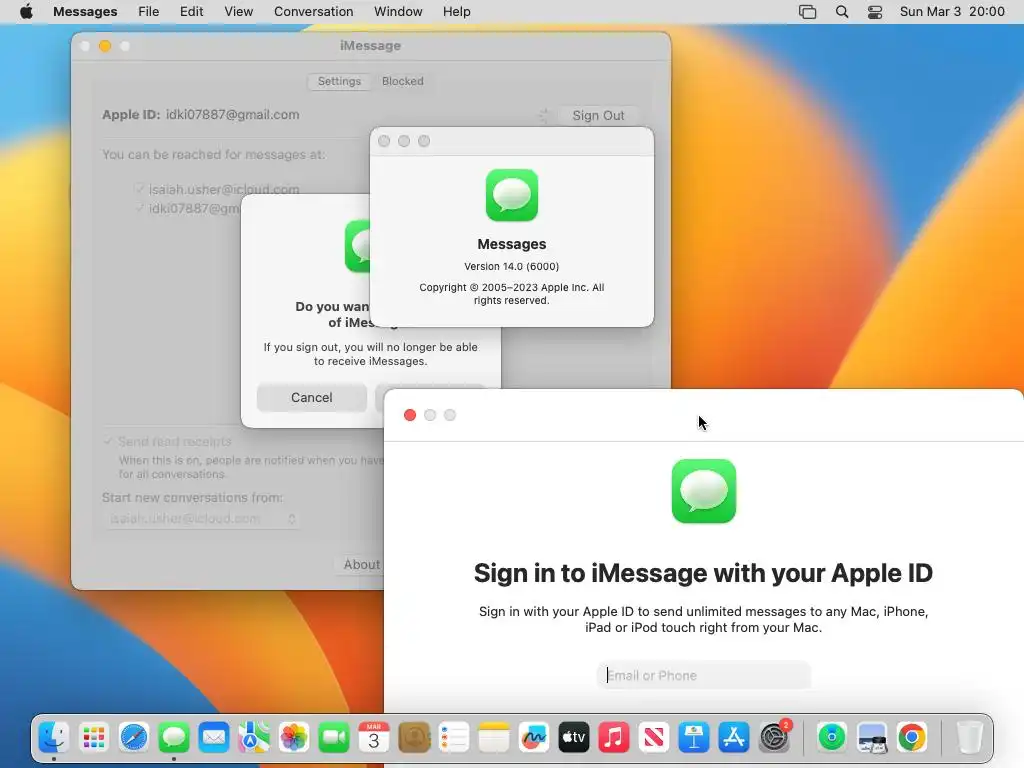This screenshot has width=1024, height=768.
Task: Open the Edit menu
Action: [x=191, y=12]
